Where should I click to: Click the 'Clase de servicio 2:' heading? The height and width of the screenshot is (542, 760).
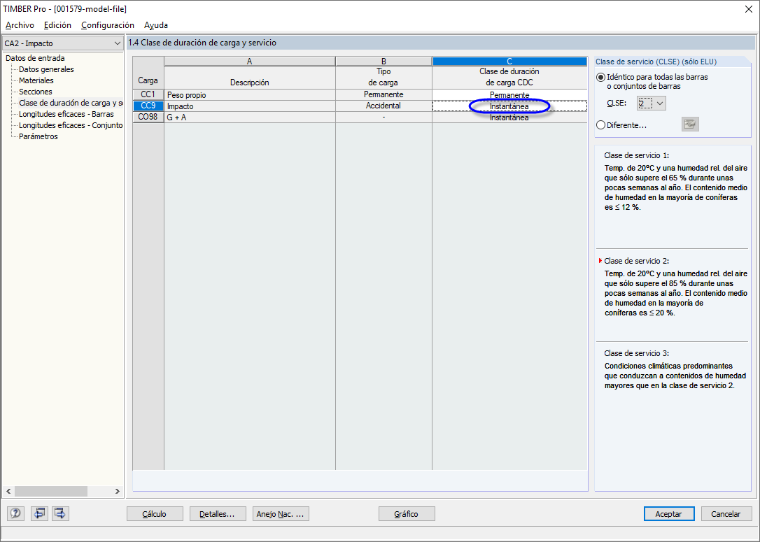[x=636, y=261]
